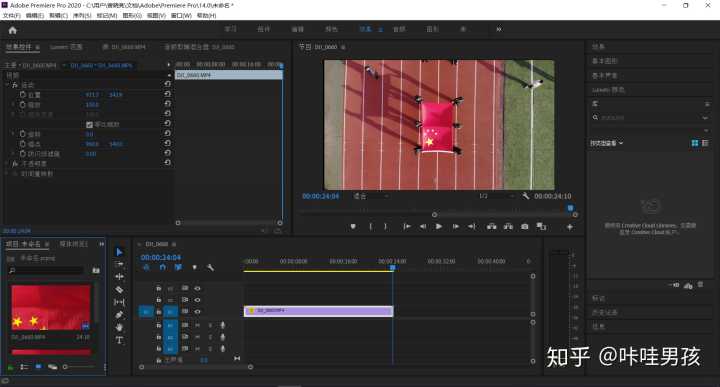Select the Razor tool
720x387 pixels.
point(119,289)
